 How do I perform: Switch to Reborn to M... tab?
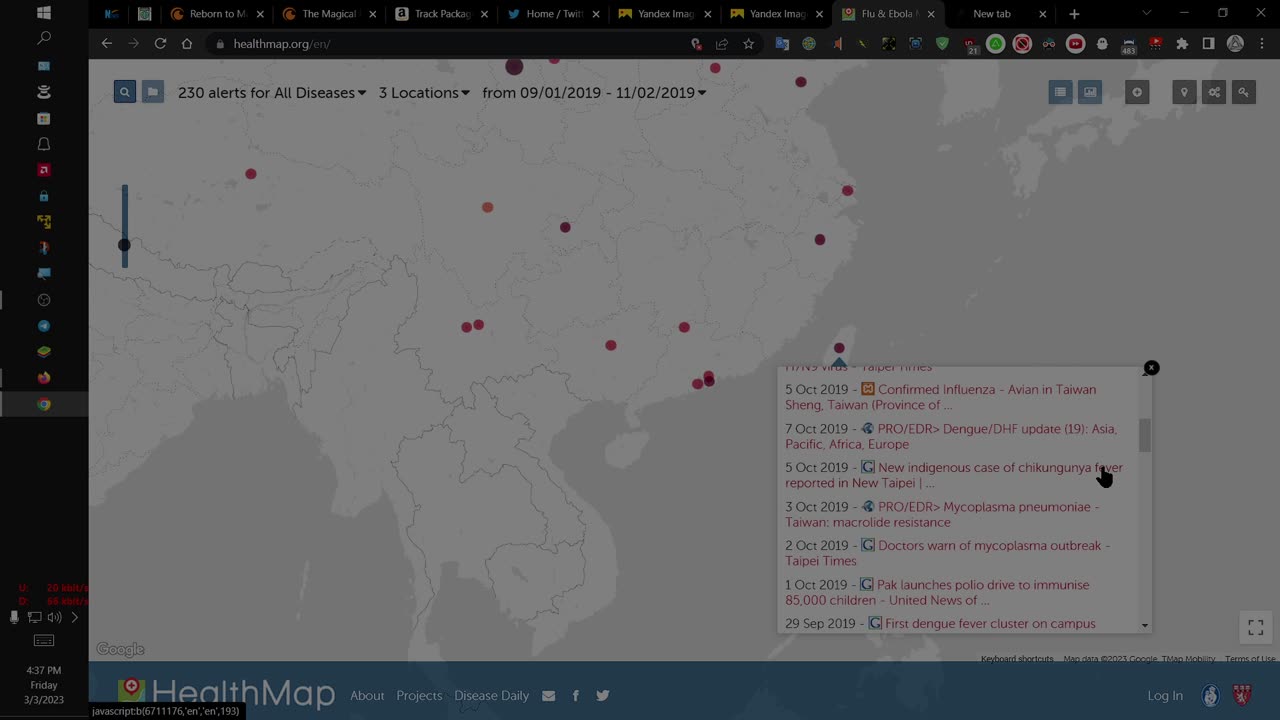216,14
